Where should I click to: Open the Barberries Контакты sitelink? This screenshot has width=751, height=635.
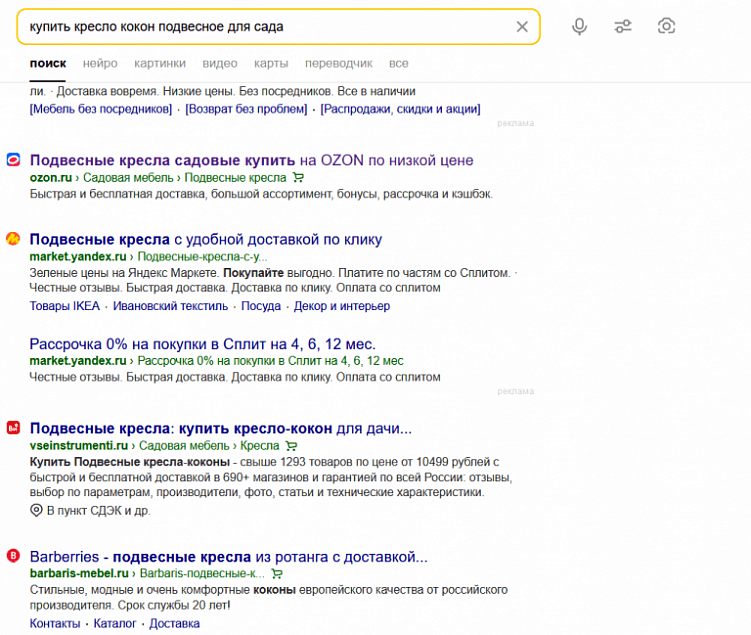pos(55,624)
